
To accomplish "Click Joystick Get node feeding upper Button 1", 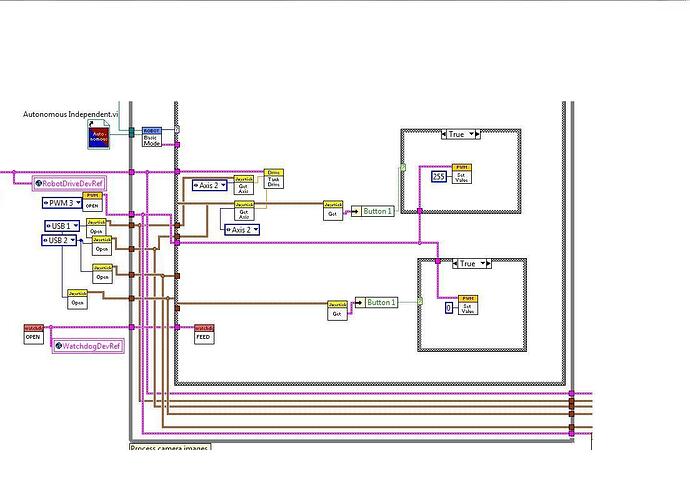I will [x=333, y=211].
